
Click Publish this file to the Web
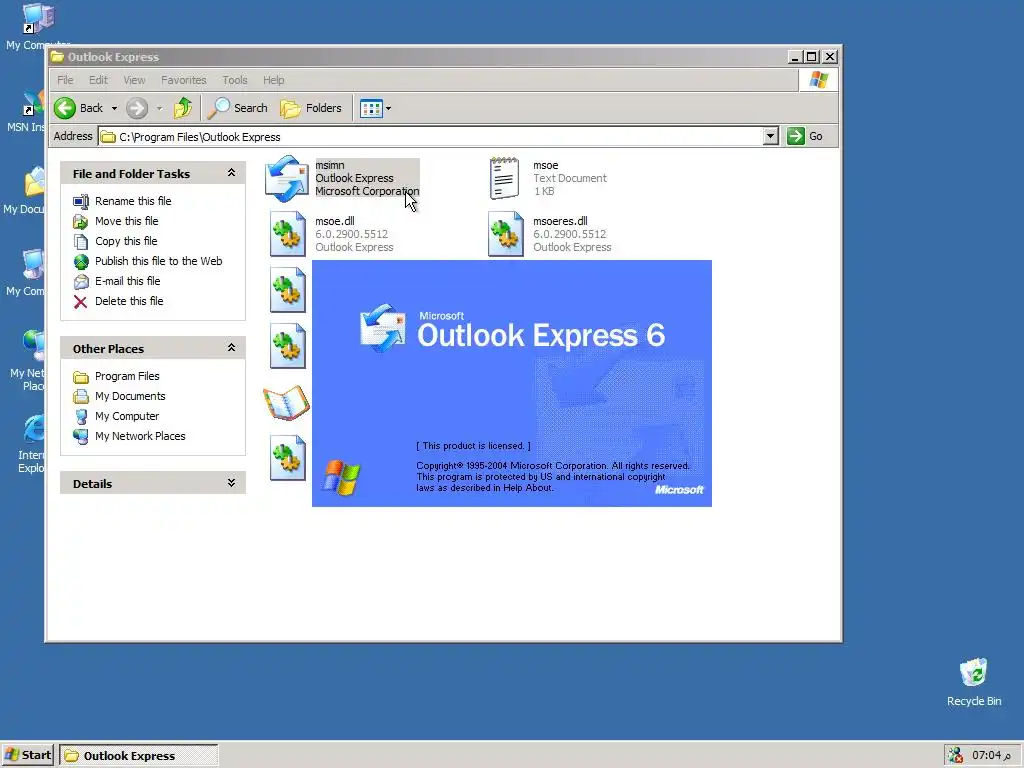click(159, 261)
